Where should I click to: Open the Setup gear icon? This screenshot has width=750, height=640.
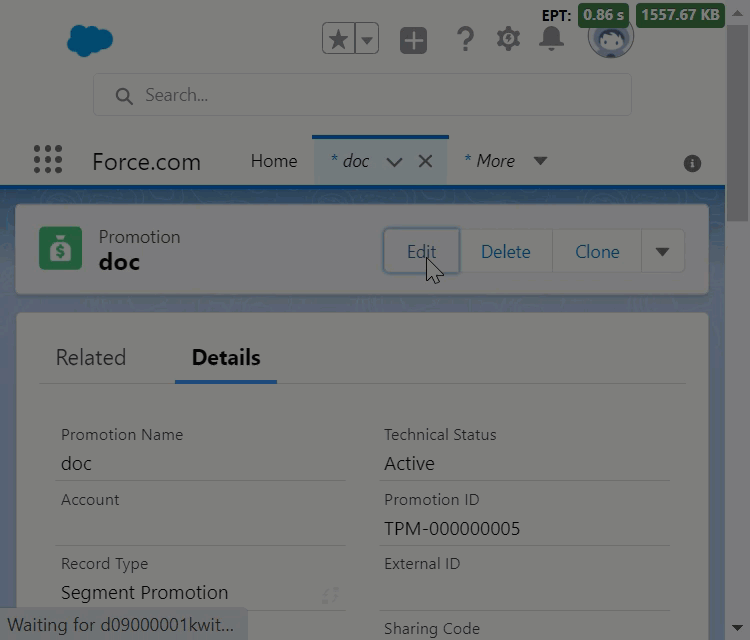click(508, 40)
